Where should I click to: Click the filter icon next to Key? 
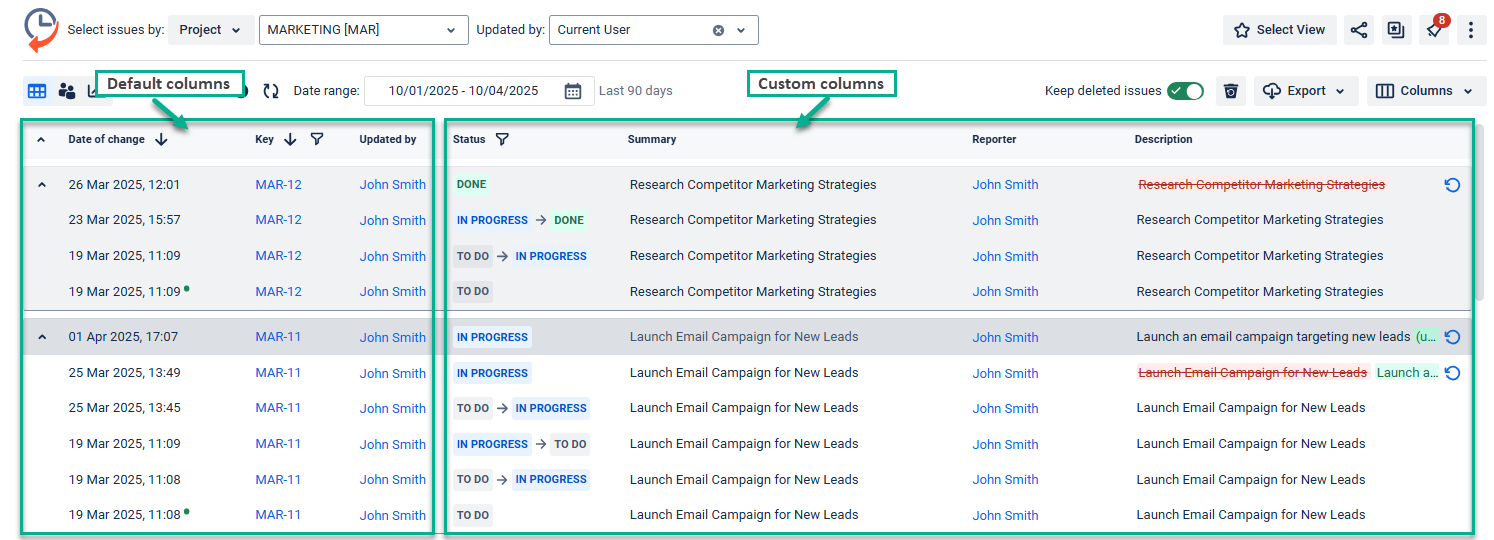click(317, 139)
